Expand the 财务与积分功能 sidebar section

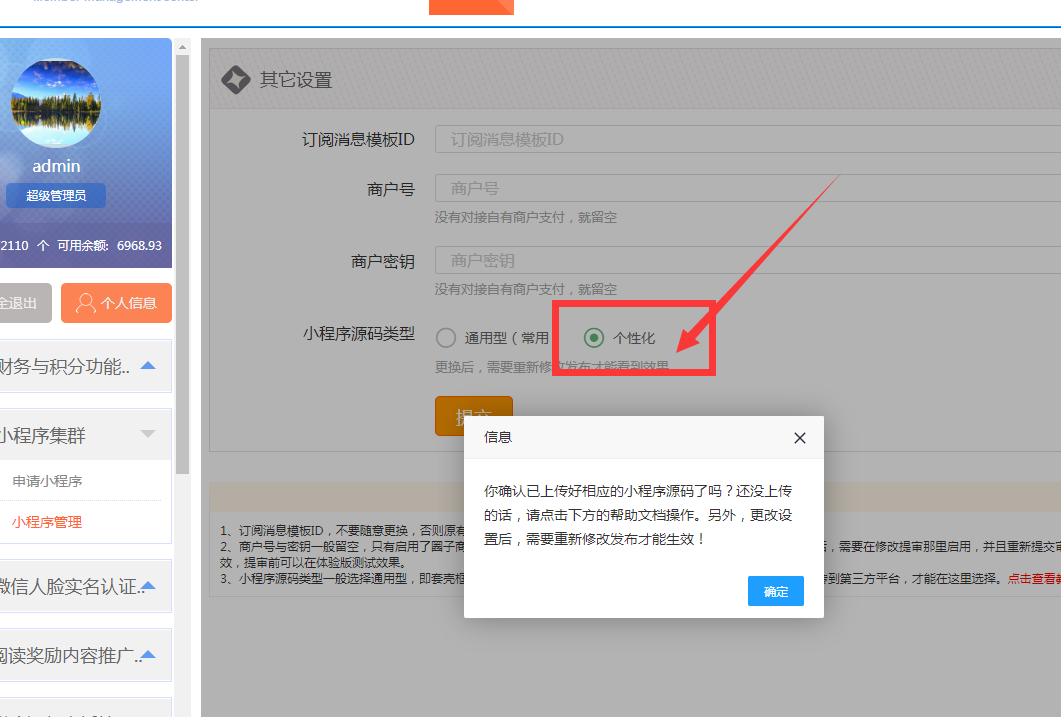148,366
